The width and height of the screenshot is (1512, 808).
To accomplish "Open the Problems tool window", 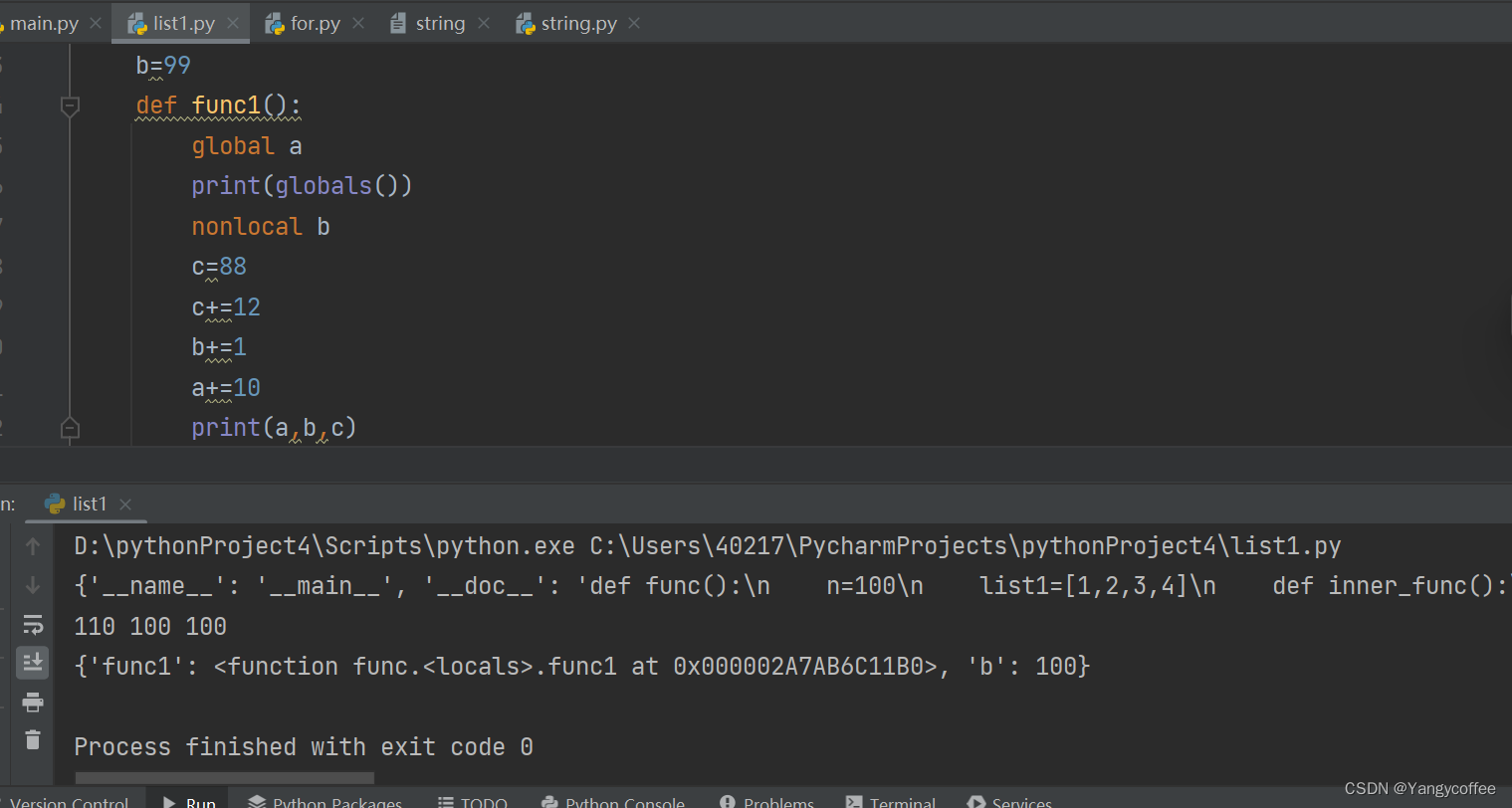I will tap(766, 802).
